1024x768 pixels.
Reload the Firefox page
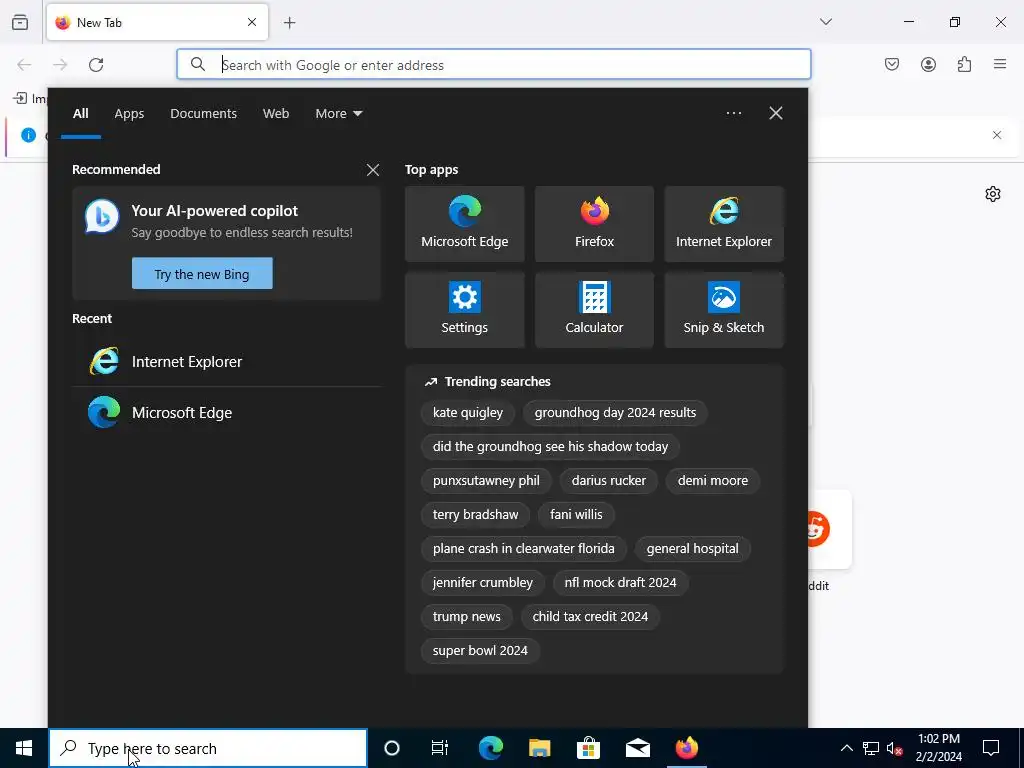coord(96,65)
